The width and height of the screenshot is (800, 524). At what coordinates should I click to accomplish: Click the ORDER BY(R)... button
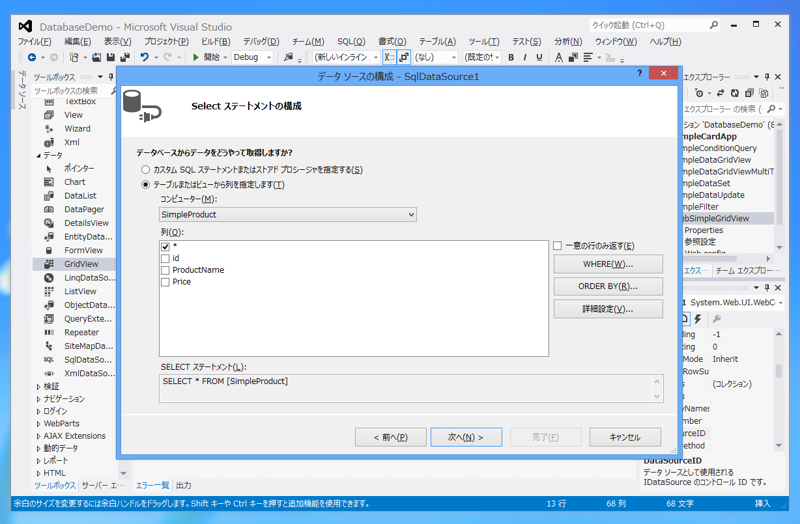608,286
